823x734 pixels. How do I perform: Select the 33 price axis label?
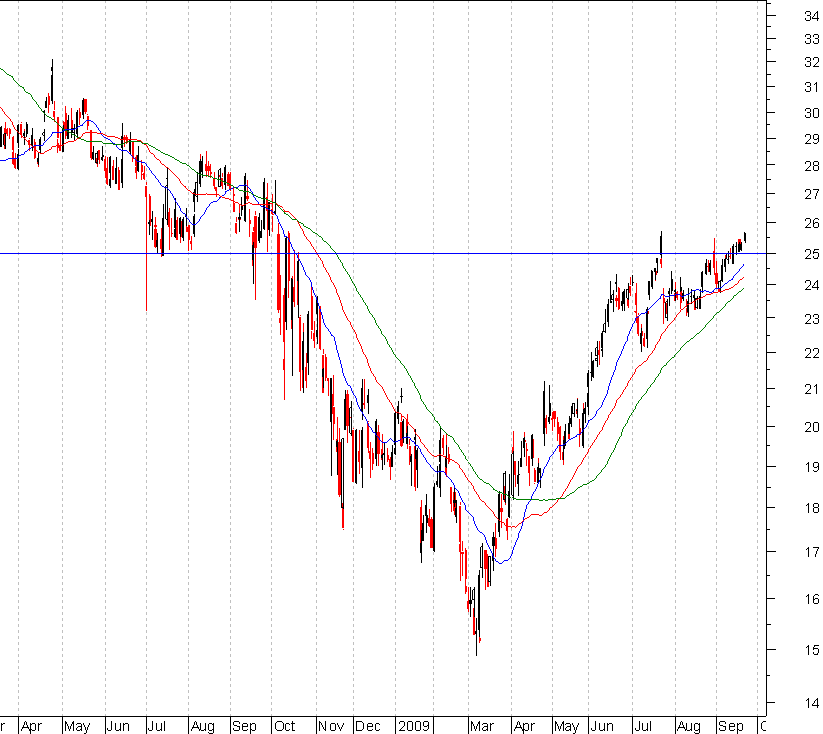pyautogui.click(x=811, y=39)
